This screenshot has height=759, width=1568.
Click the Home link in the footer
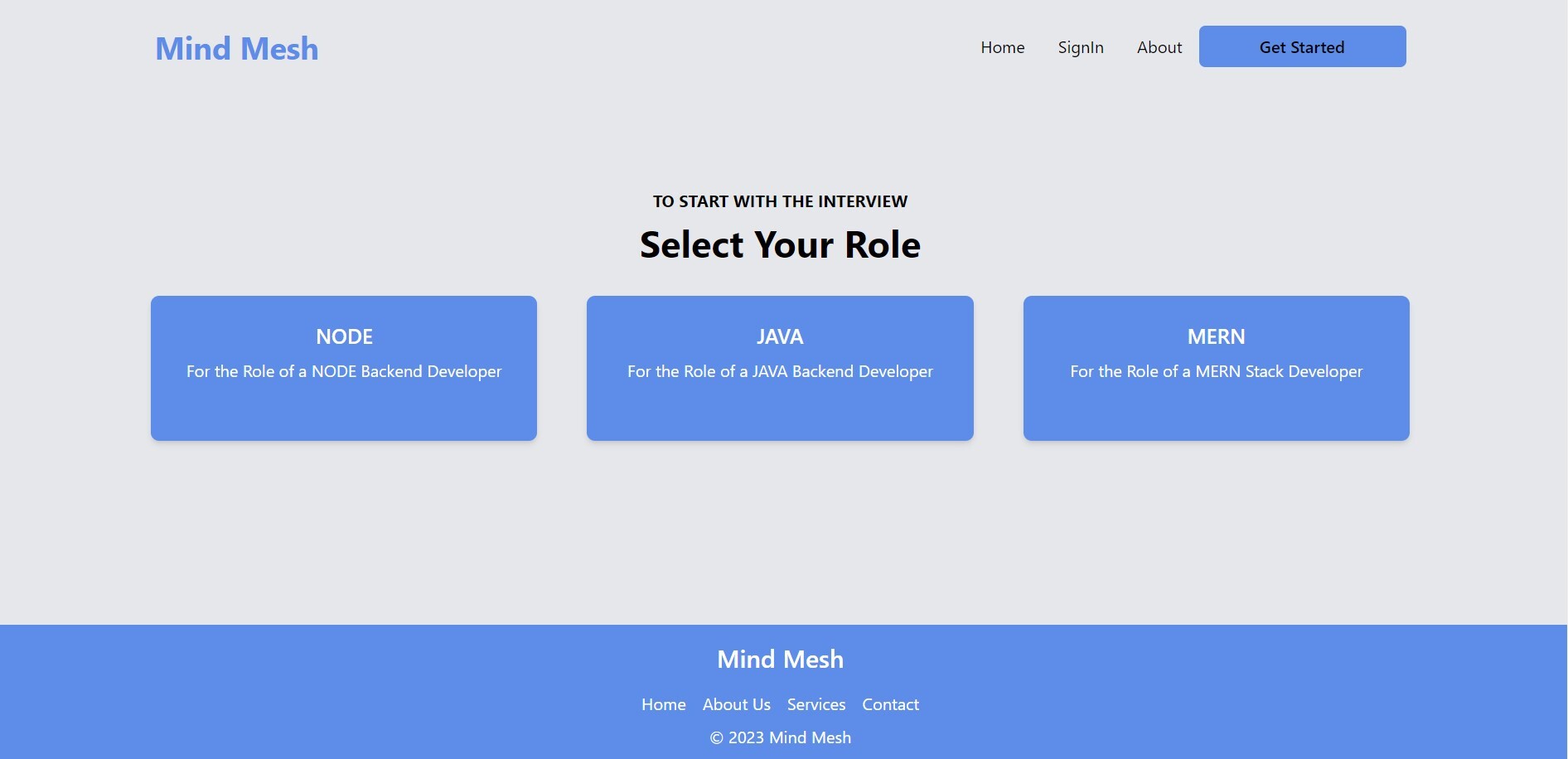pyautogui.click(x=663, y=704)
